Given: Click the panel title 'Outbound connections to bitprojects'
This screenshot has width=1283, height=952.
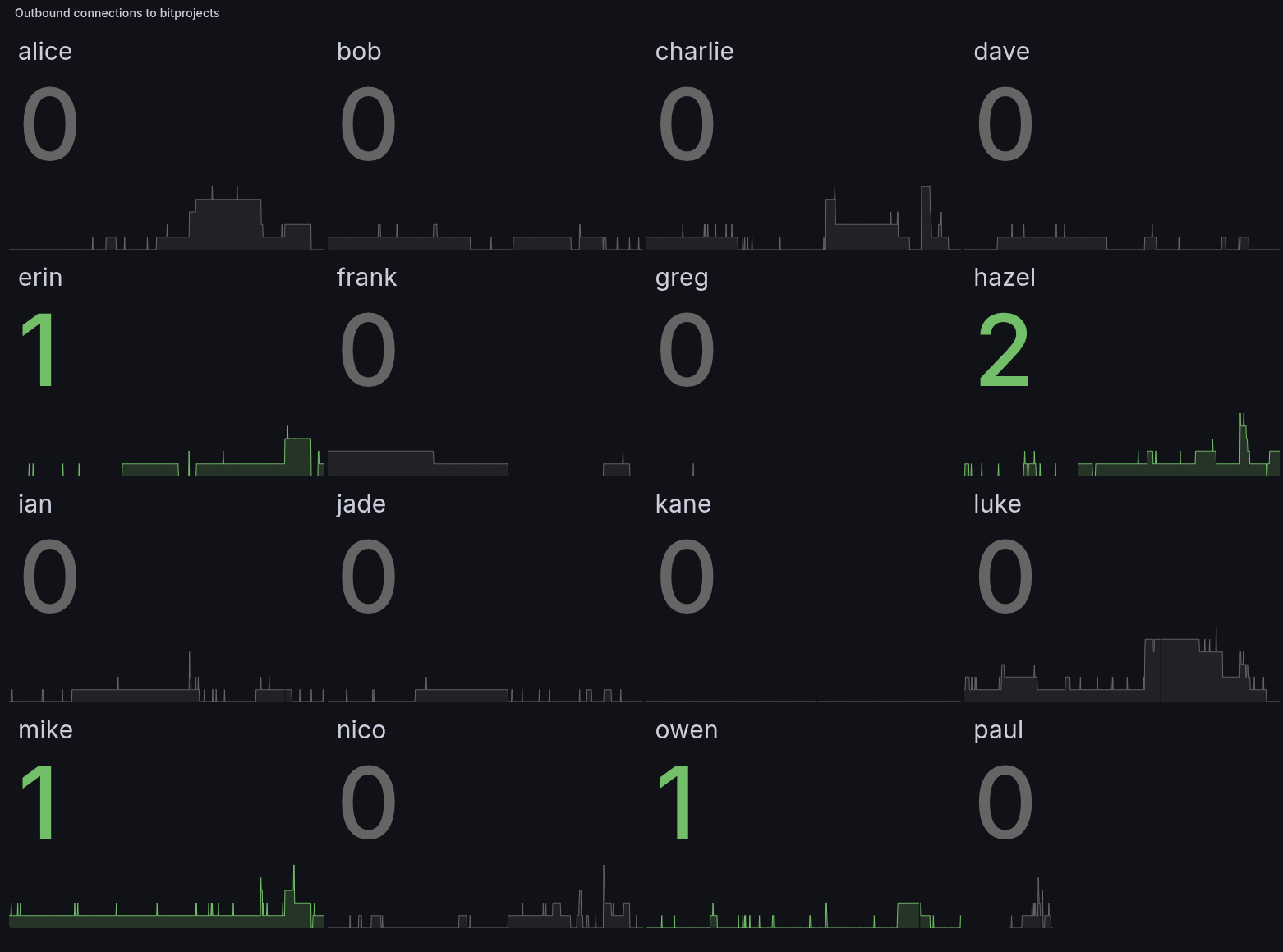Looking at the screenshot, I should click(x=117, y=13).
